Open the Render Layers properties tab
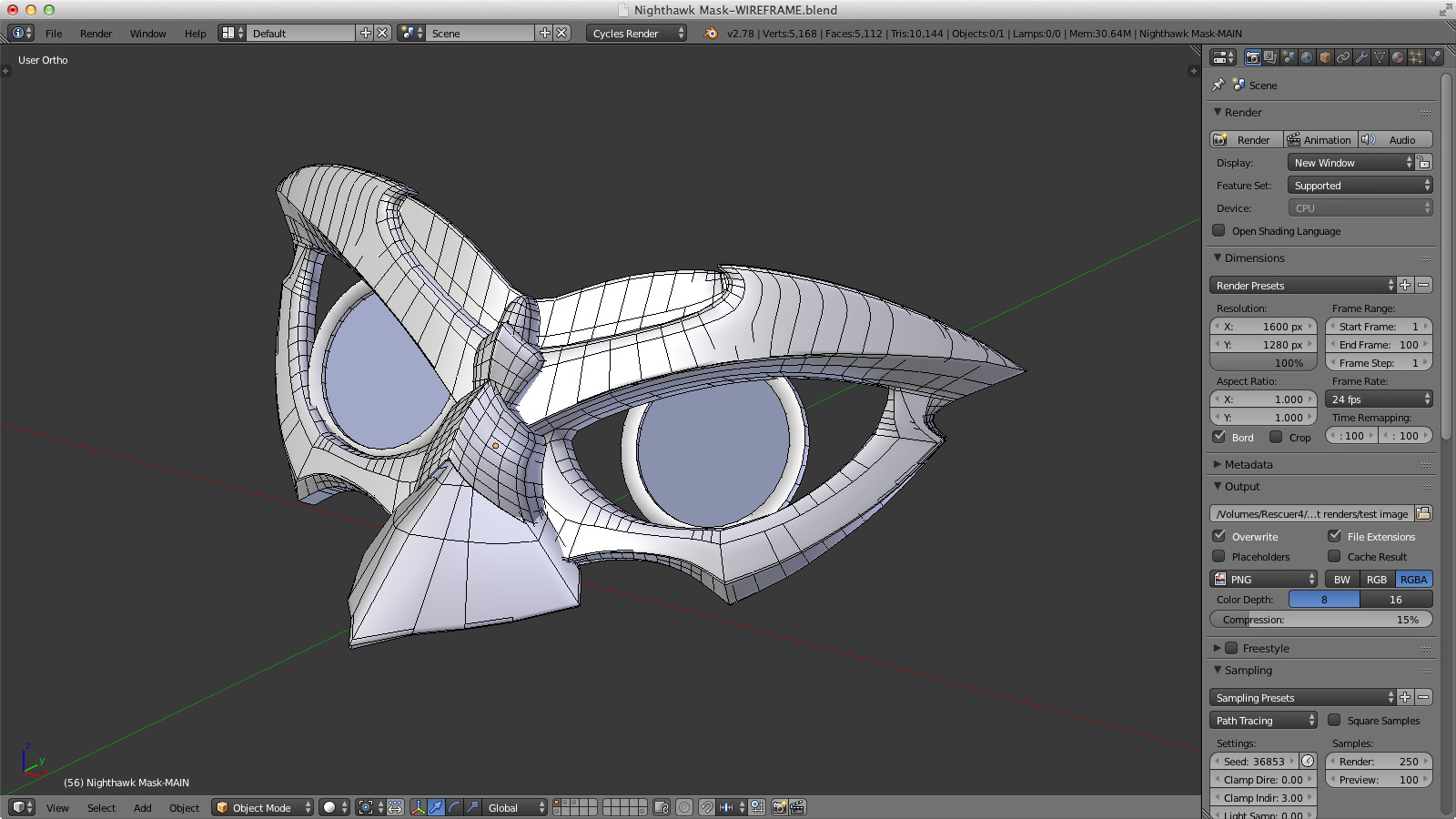1456x819 pixels. coord(1271,57)
